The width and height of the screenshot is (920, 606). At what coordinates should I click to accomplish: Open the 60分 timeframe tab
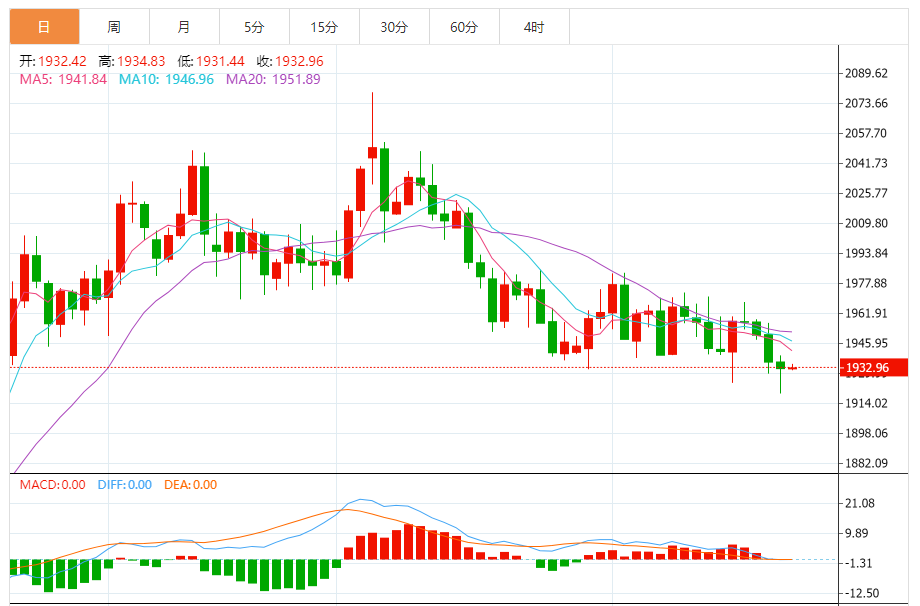coord(464,27)
